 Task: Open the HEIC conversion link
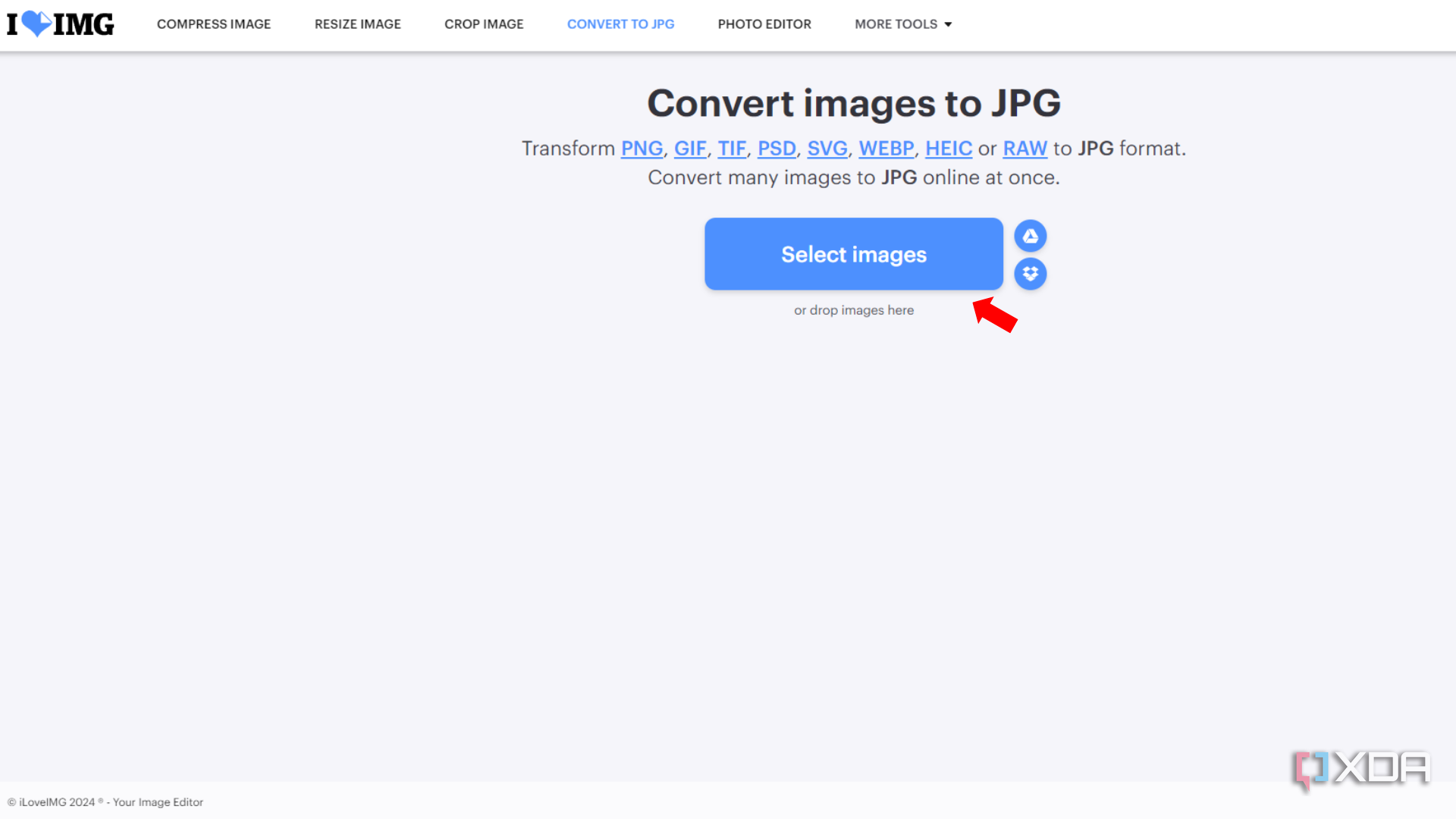pos(948,149)
